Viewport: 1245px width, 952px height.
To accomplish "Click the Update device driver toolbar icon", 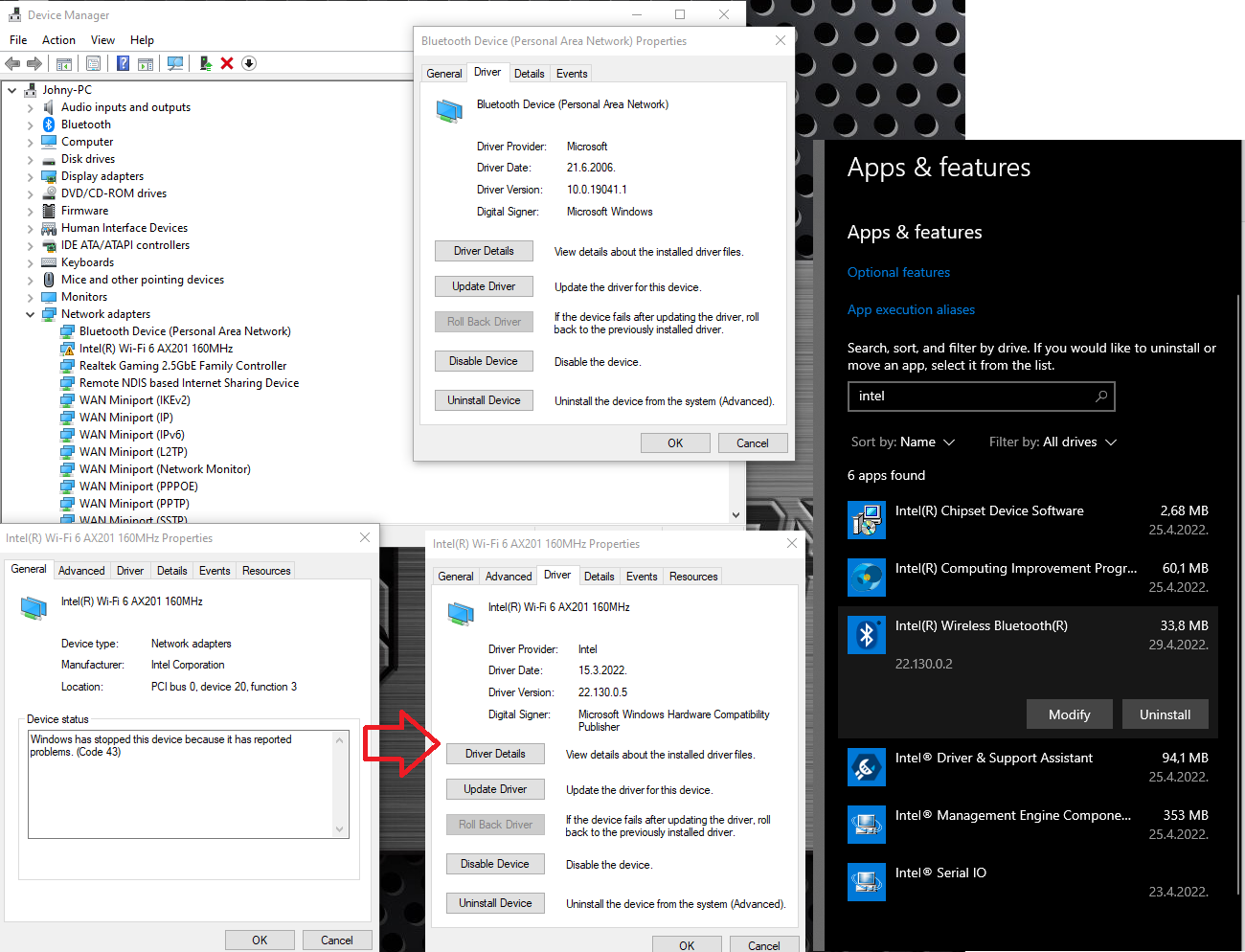I will (x=205, y=64).
